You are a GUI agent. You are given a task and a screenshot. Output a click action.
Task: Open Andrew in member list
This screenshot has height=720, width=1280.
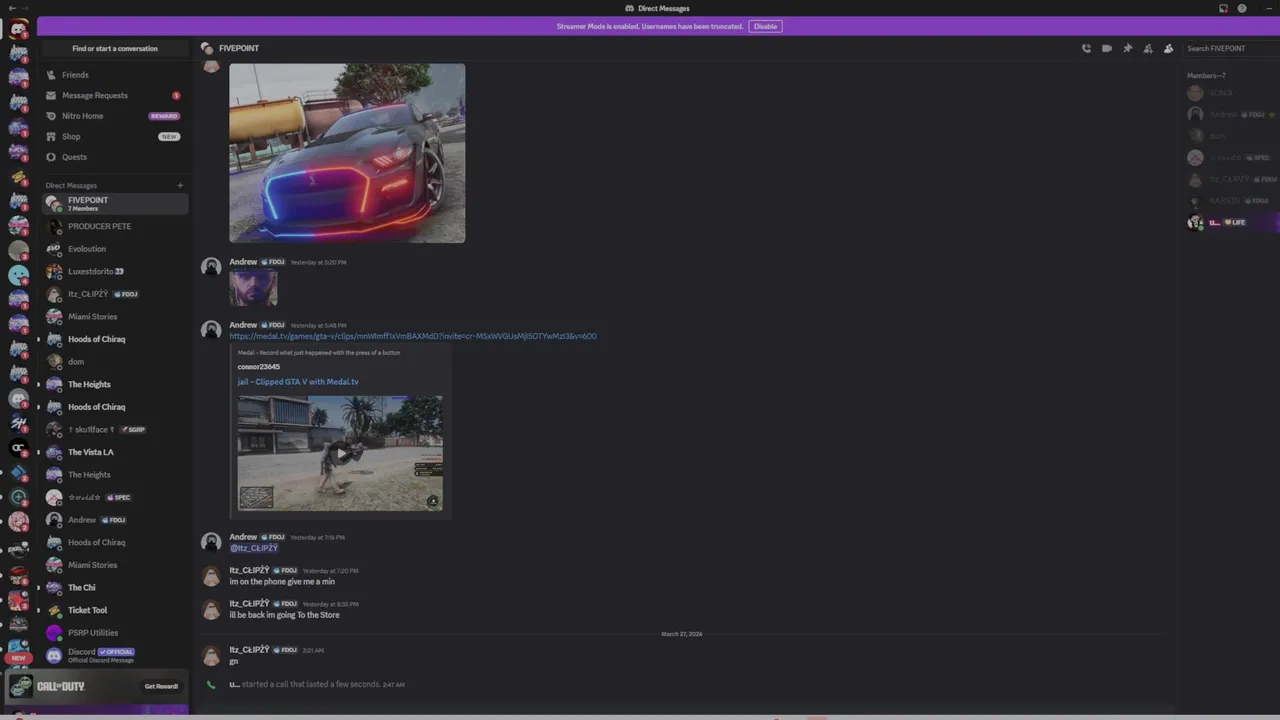(1230, 115)
